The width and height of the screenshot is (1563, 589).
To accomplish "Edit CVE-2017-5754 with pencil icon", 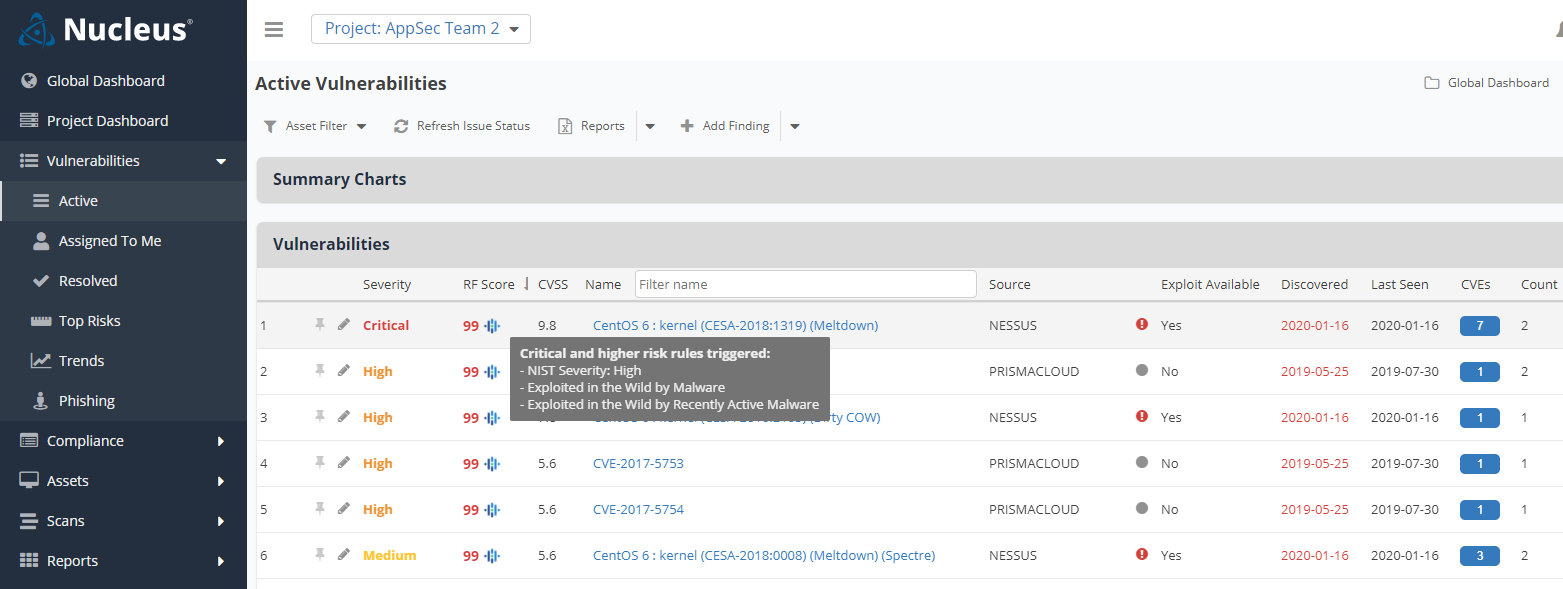I will 344,509.
